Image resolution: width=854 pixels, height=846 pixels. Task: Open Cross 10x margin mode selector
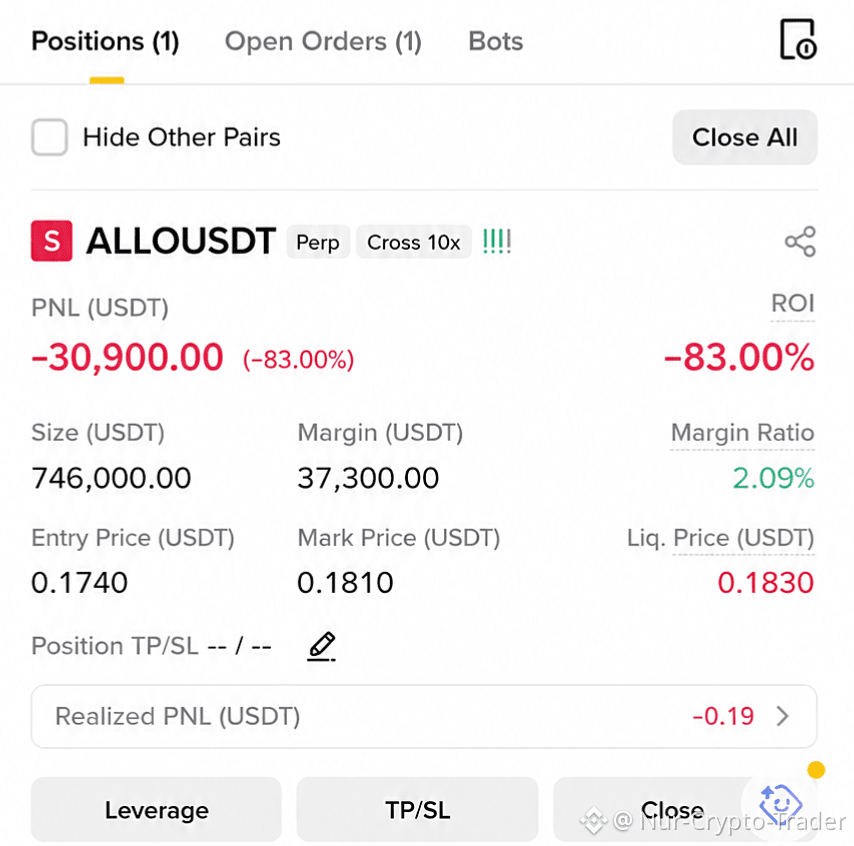tap(413, 242)
